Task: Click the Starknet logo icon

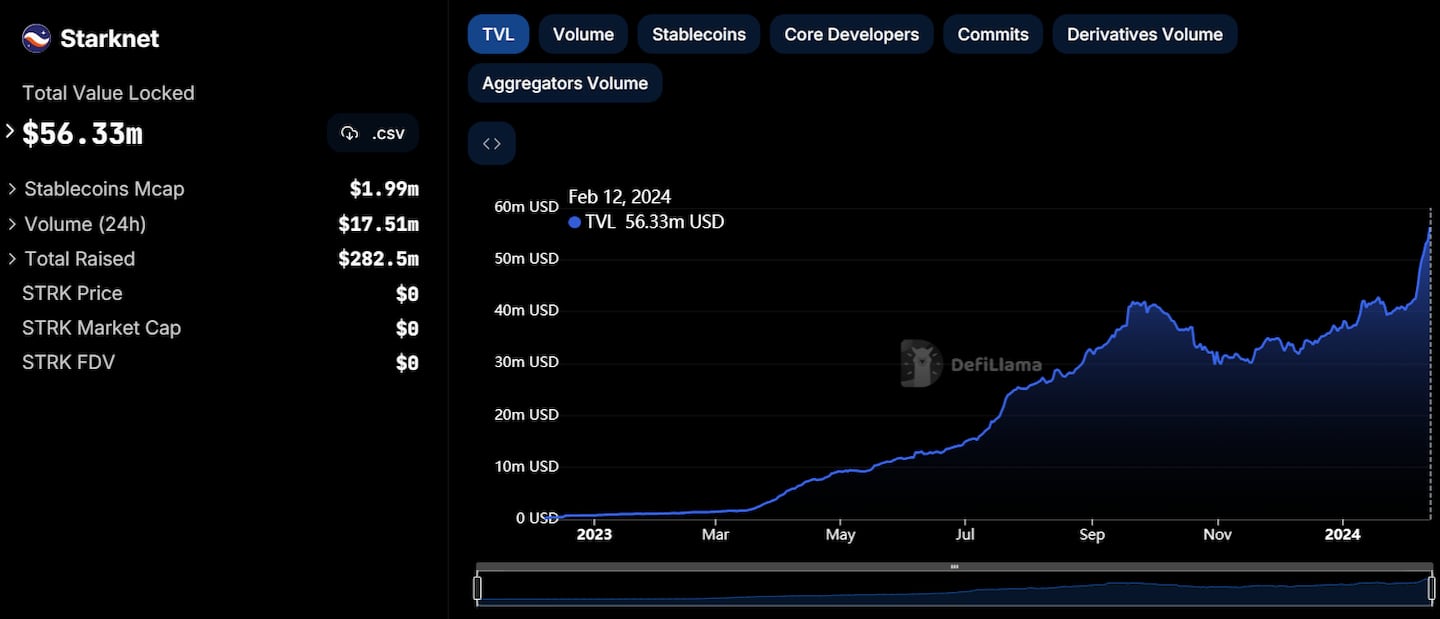Action: 36,38
